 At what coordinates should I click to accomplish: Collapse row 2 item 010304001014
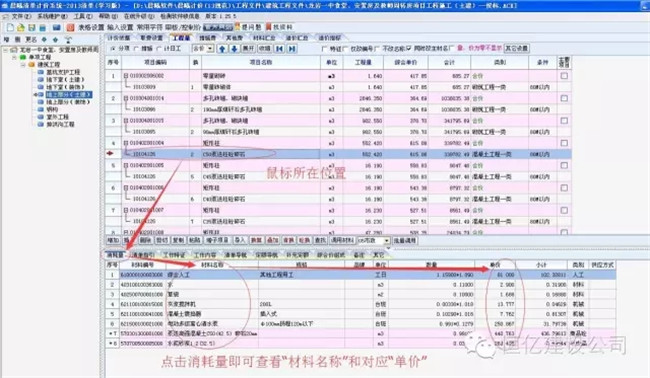[x=126, y=98]
